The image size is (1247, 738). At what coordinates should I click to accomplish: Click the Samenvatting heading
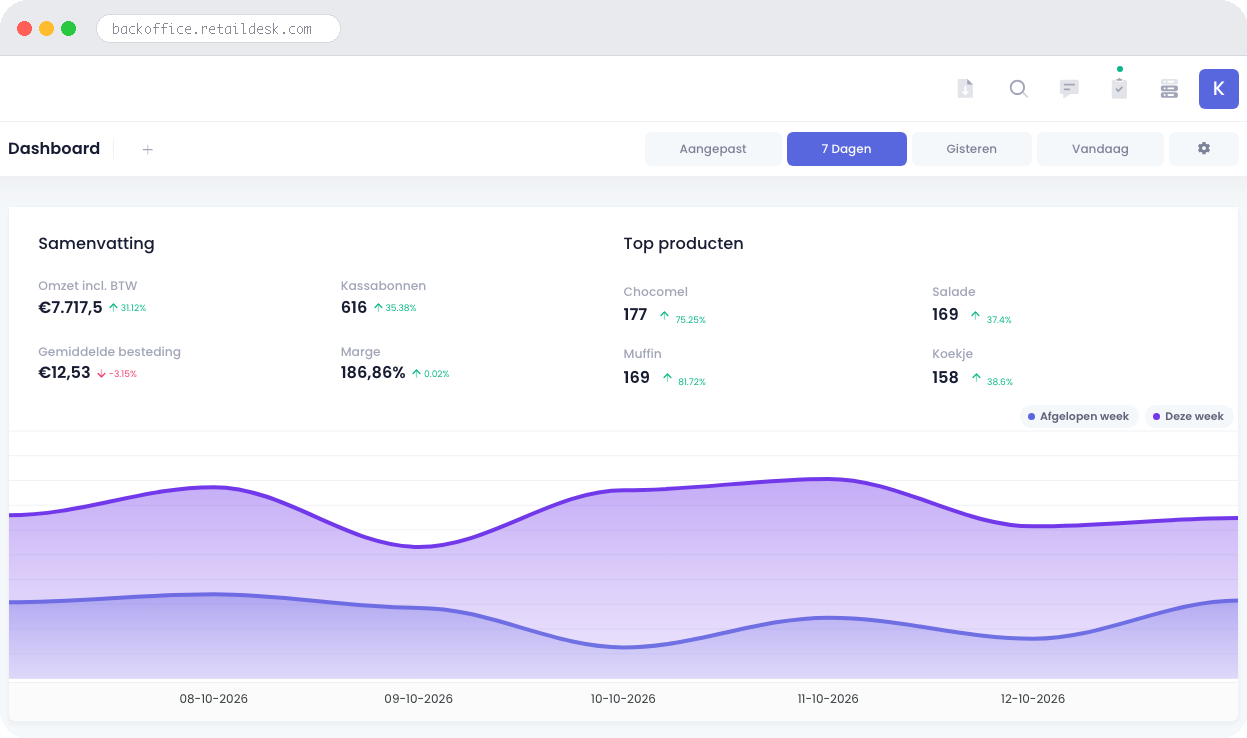pos(96,244)
